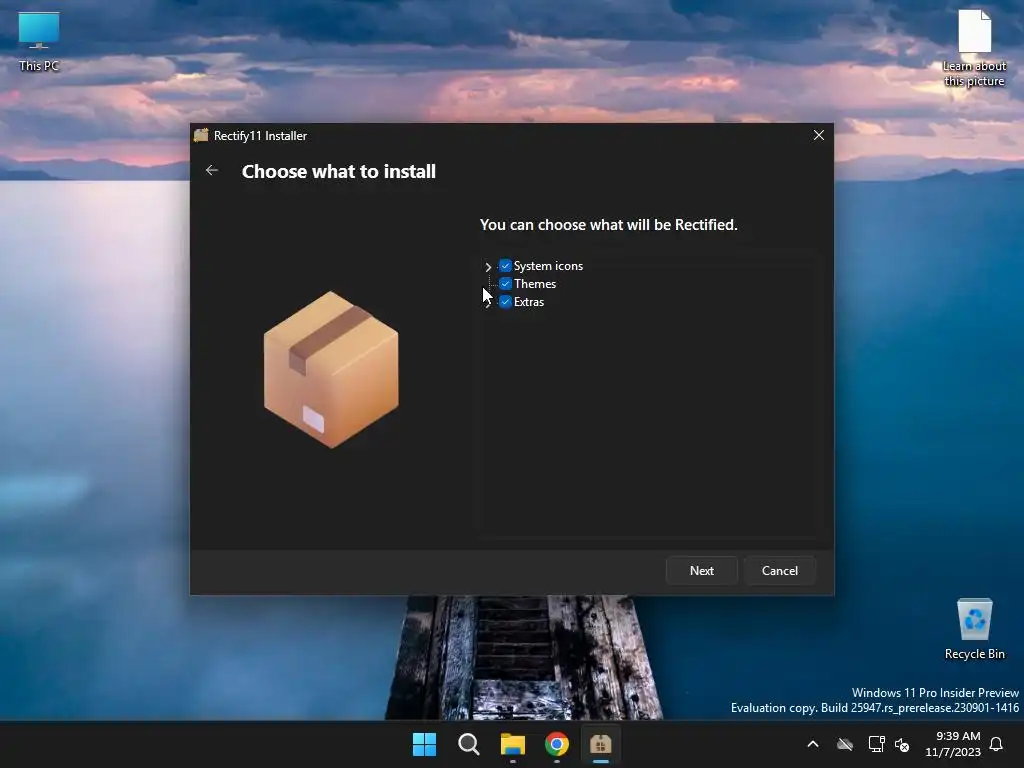Select the This PC desktop icon

pyautogui.click(x=39, y=42)
